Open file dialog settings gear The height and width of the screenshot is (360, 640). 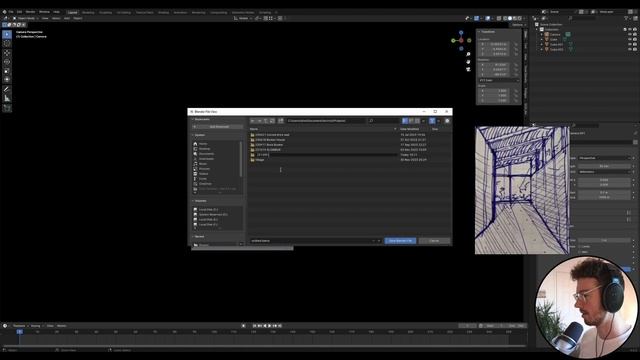coord(447,121)
